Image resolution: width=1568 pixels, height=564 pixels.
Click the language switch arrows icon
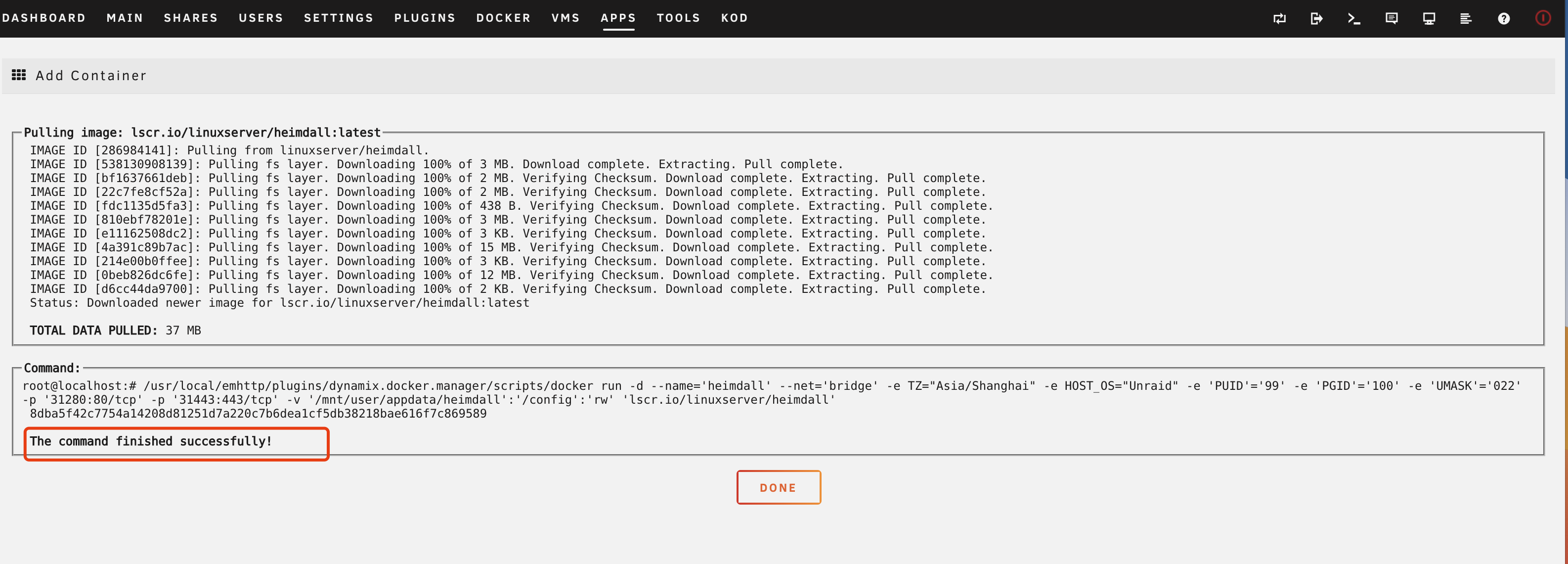click(1279, 18)
